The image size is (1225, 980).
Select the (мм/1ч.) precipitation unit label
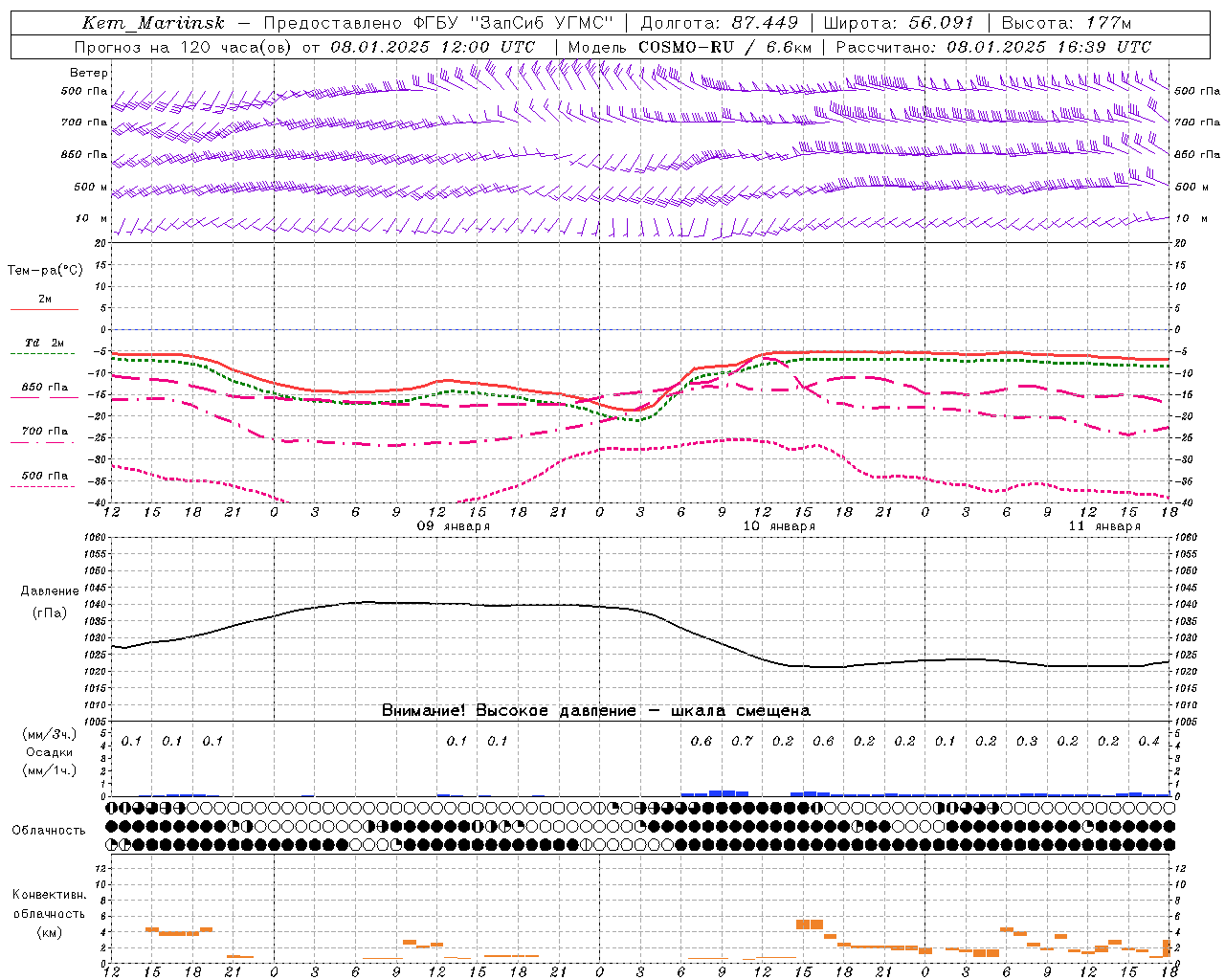tap(50, 770)
